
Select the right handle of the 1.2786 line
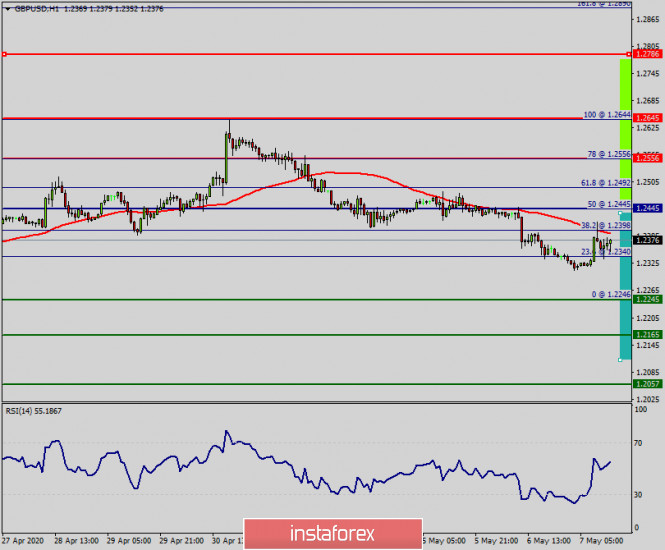click(629, 54)
